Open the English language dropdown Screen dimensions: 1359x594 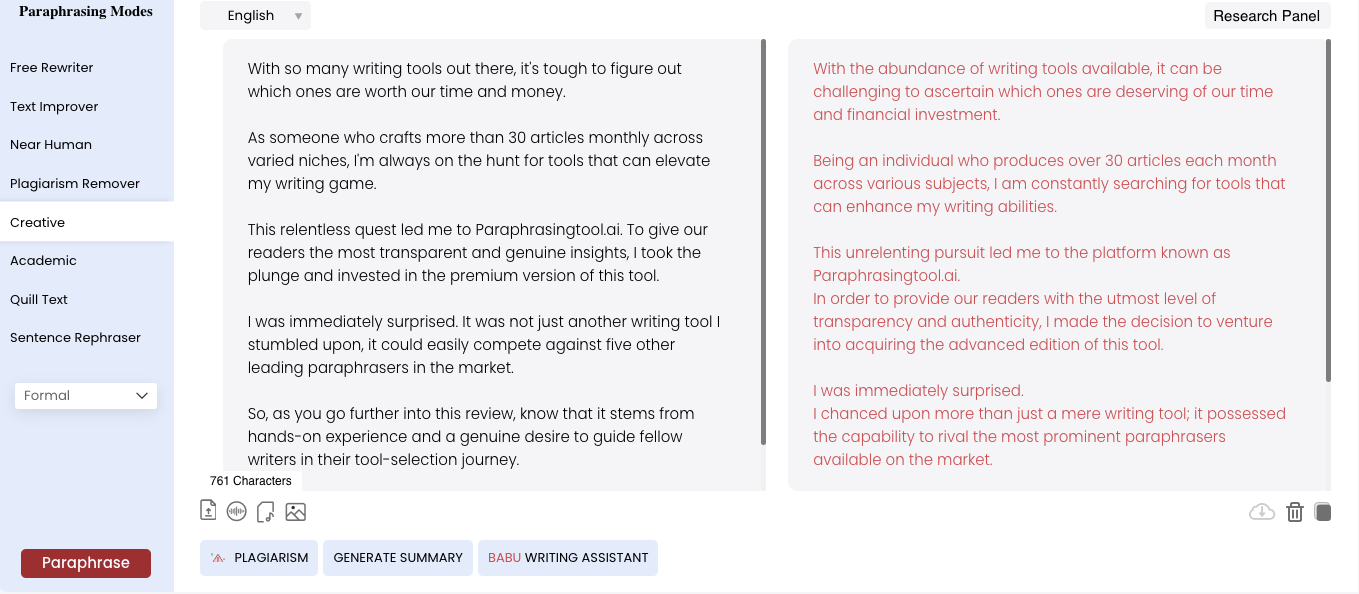pyautogui.click(x=255, y=16)
